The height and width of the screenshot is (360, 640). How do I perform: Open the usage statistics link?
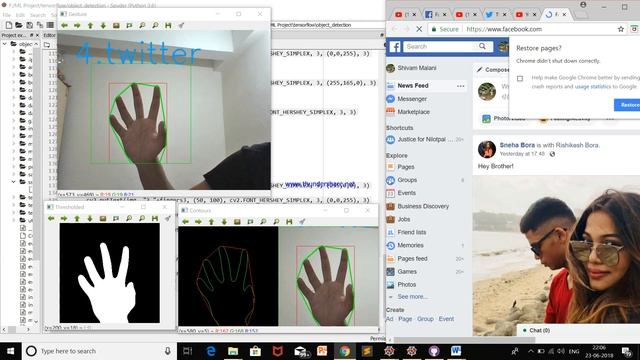pyautogui.click(x=593, y=87)
